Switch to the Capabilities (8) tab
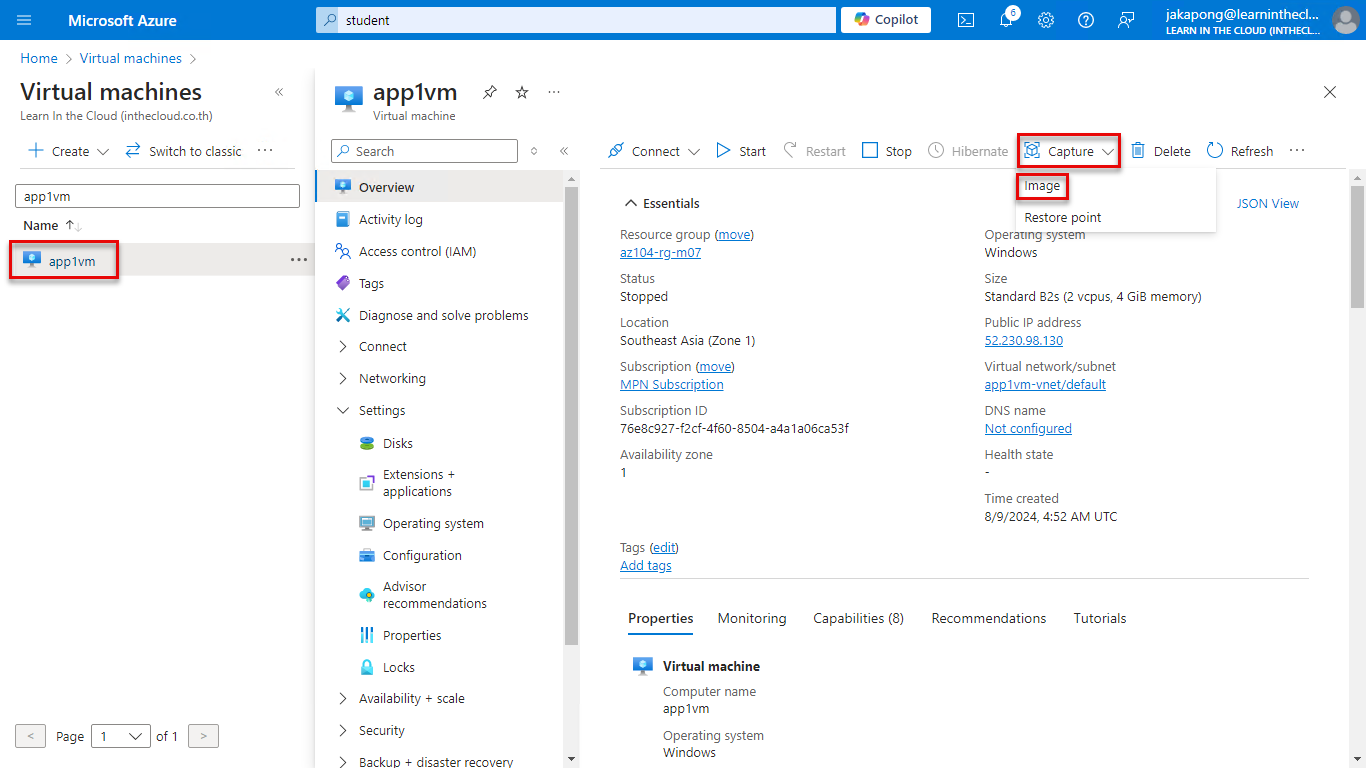Image resolution: width=1366 pixels, height=768 pixels. (x=858, y=618)
